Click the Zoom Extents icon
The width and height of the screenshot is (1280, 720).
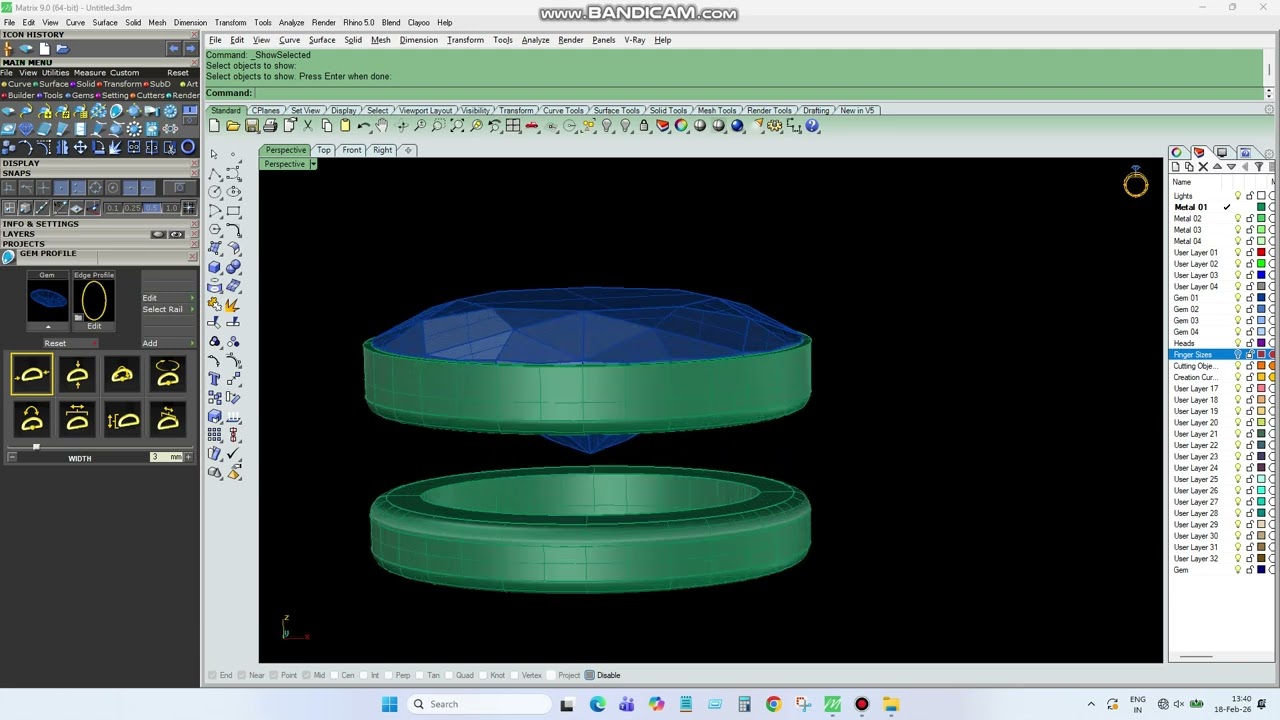[x=457, y=126]
